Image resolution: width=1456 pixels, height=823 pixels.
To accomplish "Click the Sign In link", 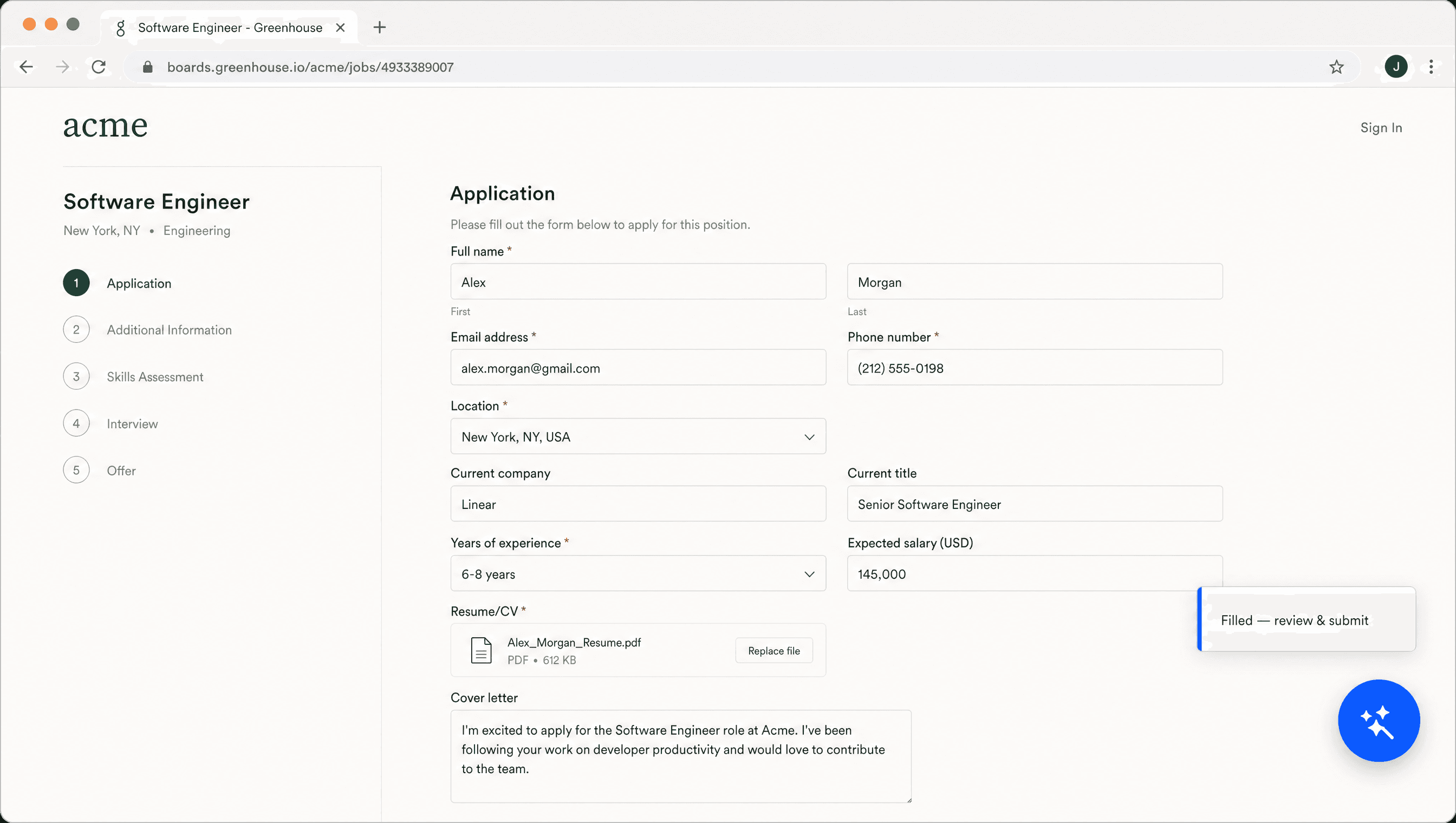I will 1381,128.
